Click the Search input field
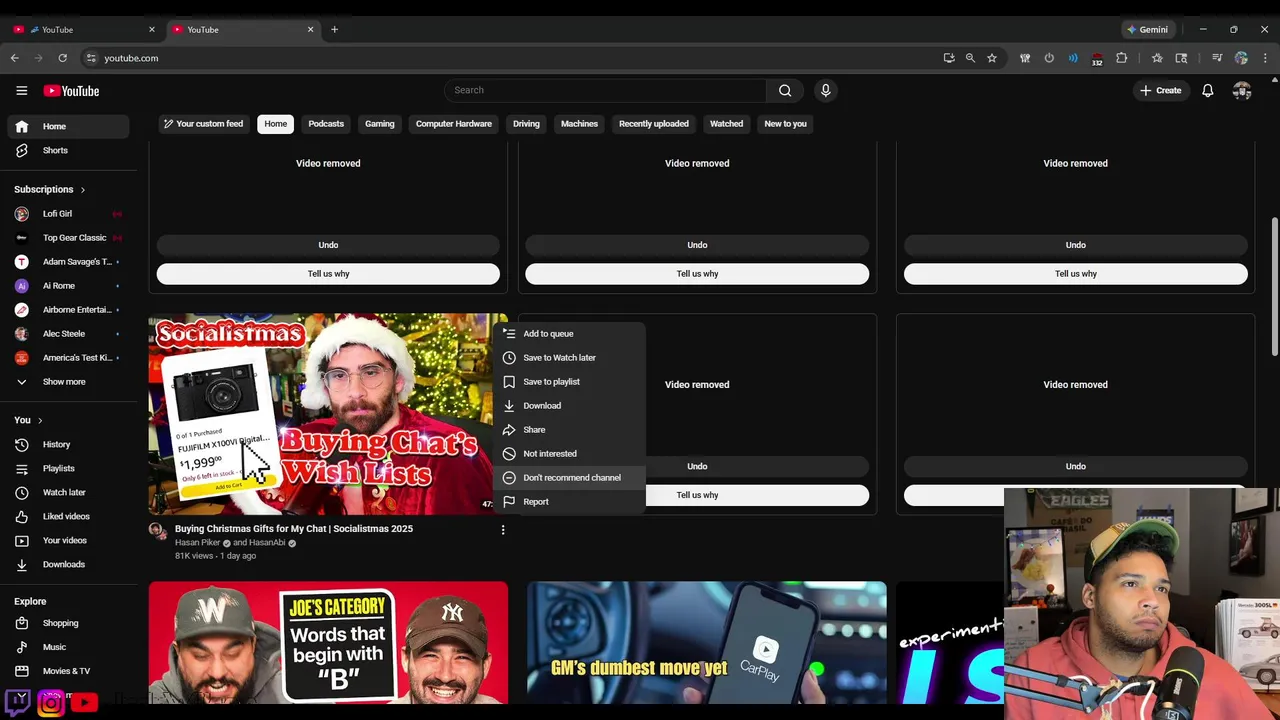This screenshot has height=720, width=1280. point(605,90)
